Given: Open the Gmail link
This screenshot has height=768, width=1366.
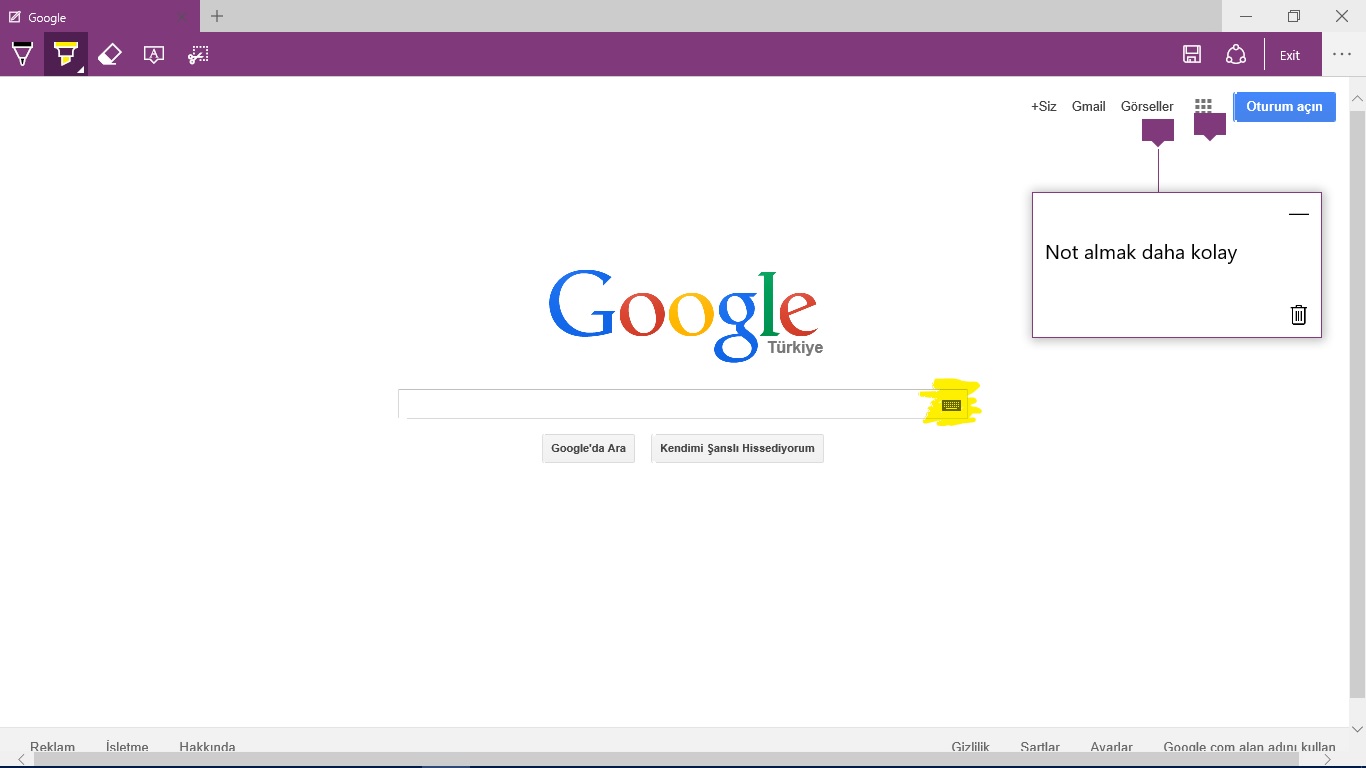Looking at the screenshot, I should pos(1088,107).
